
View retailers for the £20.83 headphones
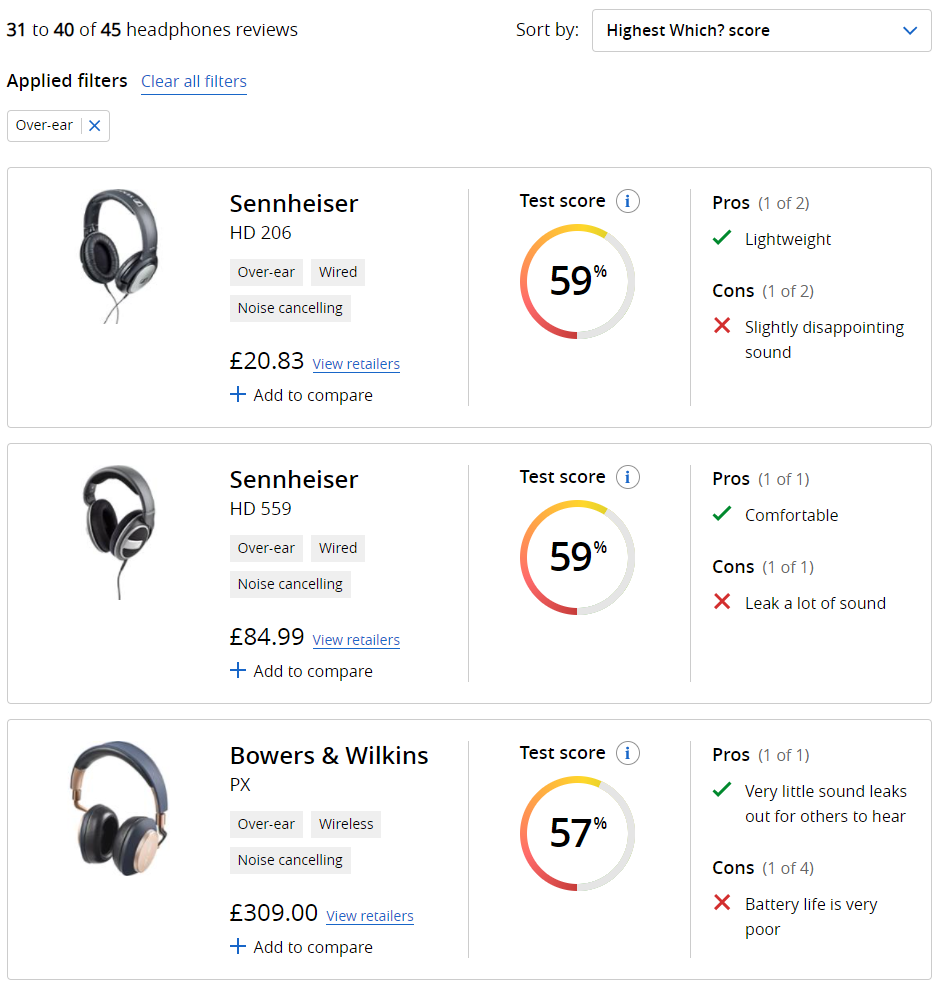(x=356, y=364)
